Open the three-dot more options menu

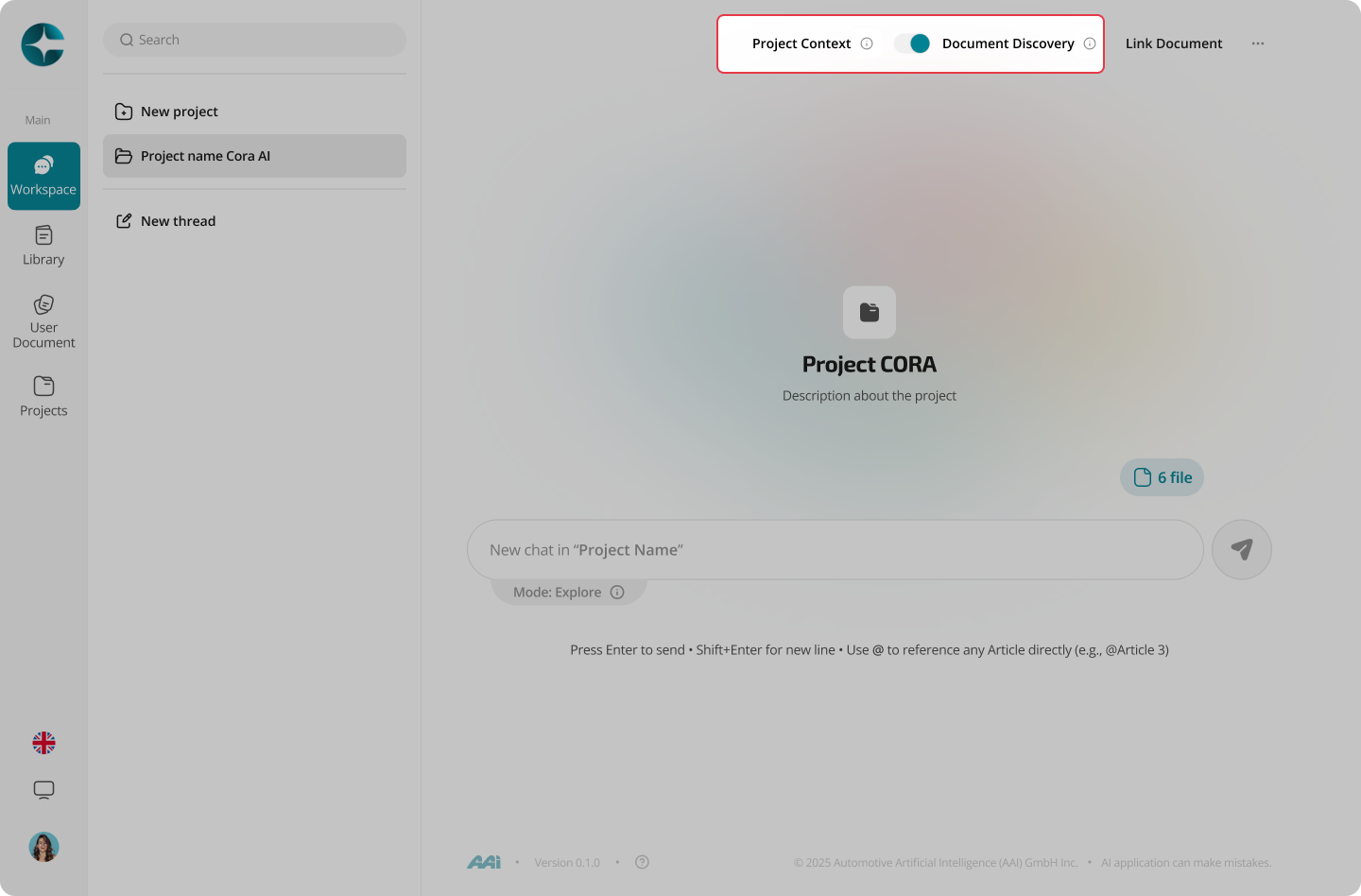[1258, 43]
